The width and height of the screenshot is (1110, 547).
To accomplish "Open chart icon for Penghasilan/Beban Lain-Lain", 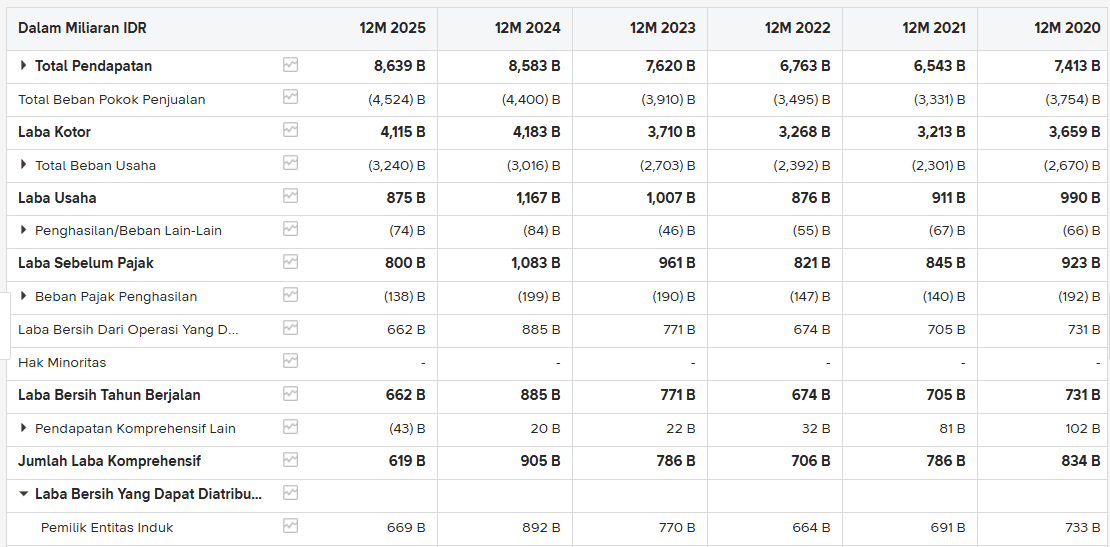I will coord(290,229).
